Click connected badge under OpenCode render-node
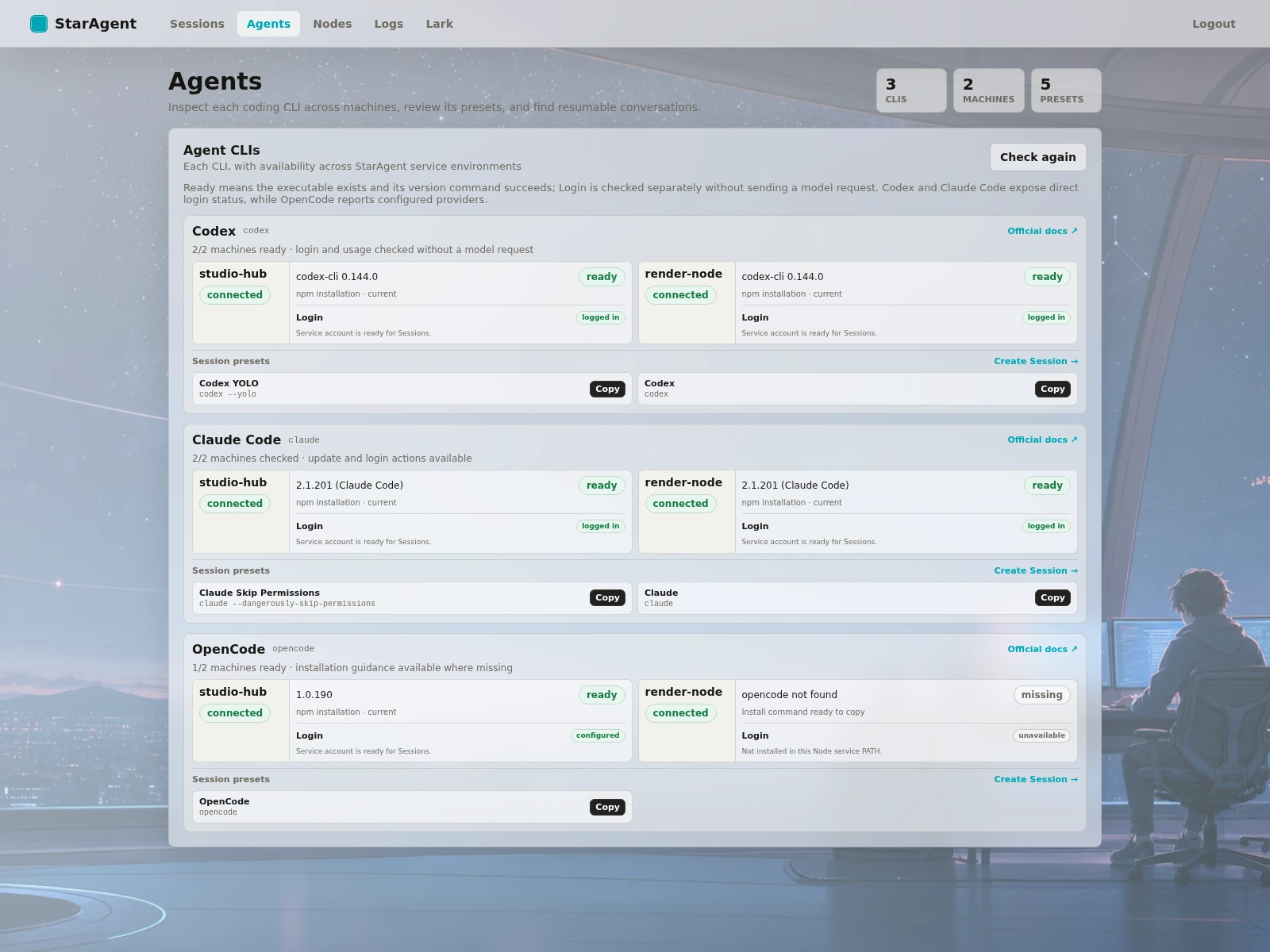Image resolution: width=1270 pixels, height=952 pixels. [680, 713]
